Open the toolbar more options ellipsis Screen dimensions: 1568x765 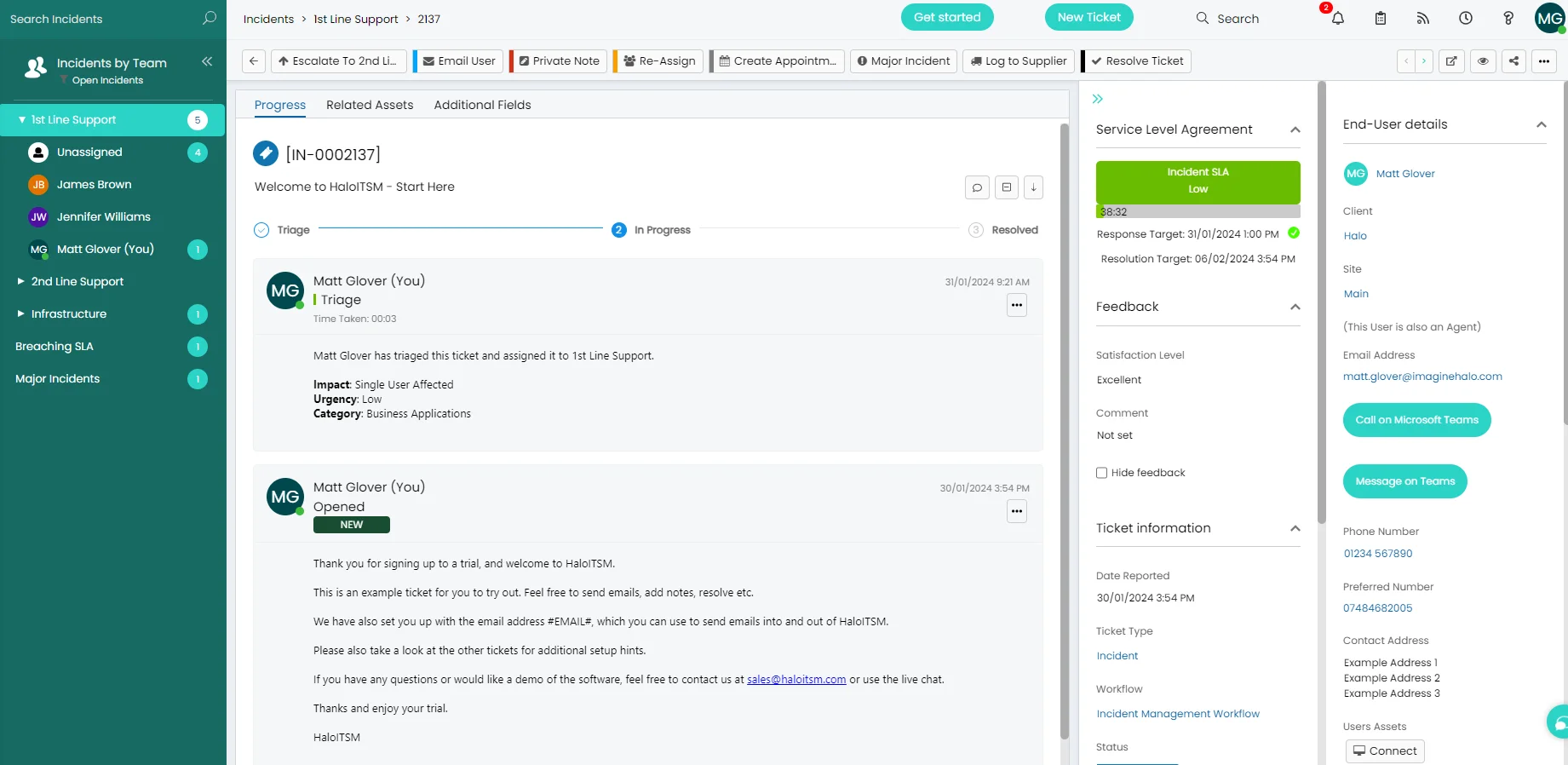pyautogui.click(x=1544, y=61)
